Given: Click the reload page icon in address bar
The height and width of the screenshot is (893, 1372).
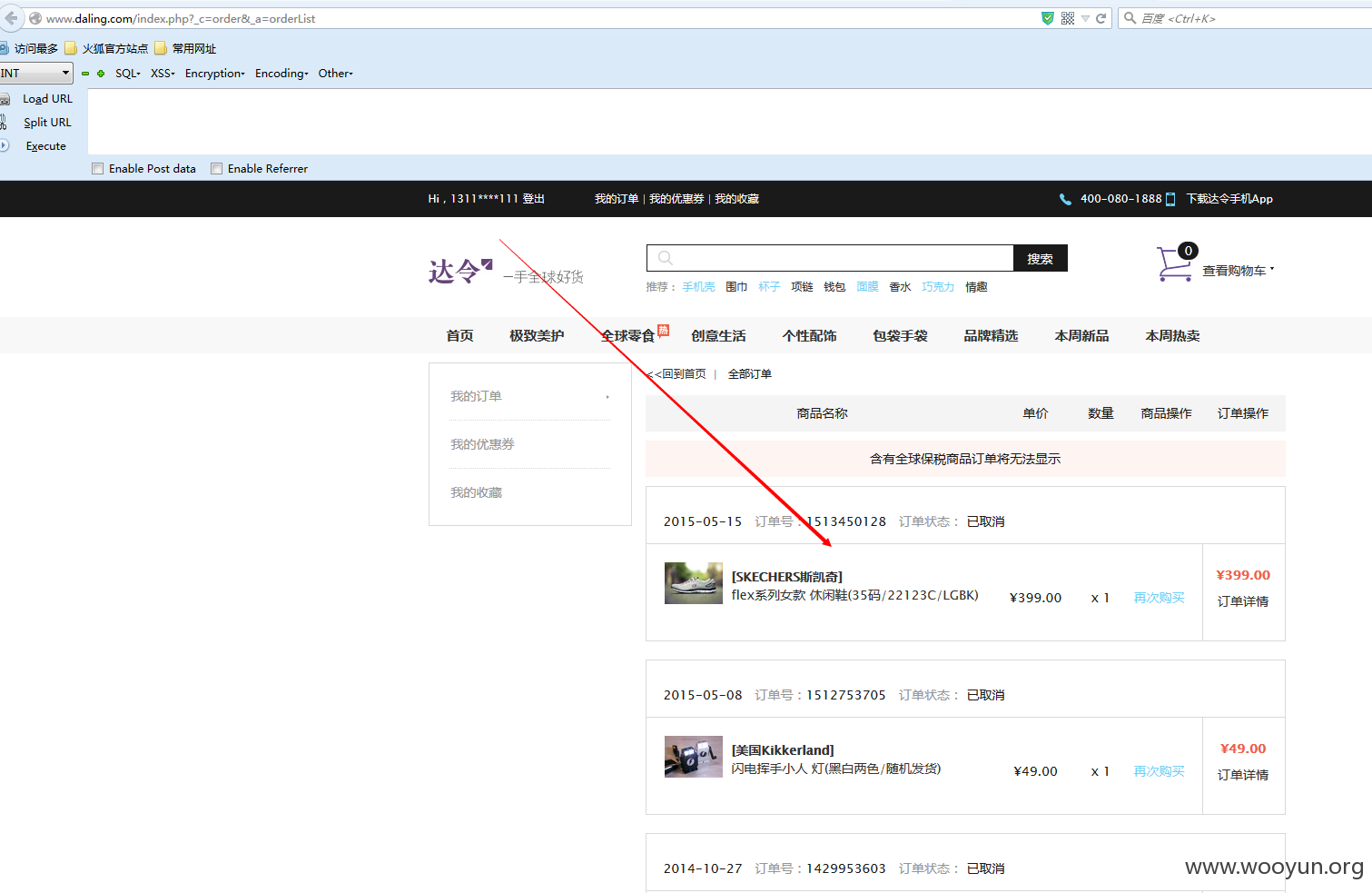Looking at the screenshot, I should click(1101, 18).
